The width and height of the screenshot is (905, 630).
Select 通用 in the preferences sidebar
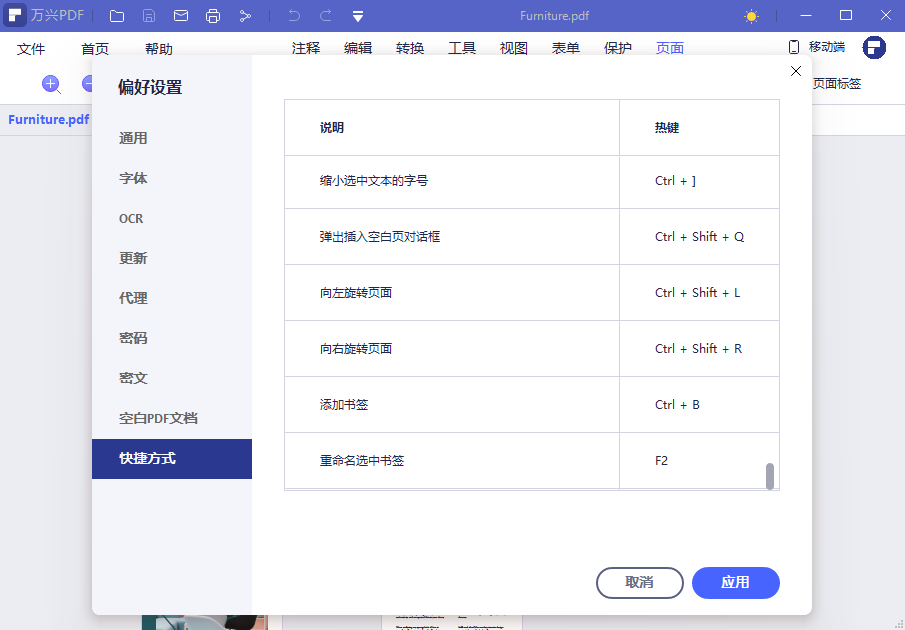click(x=133, y=138)
